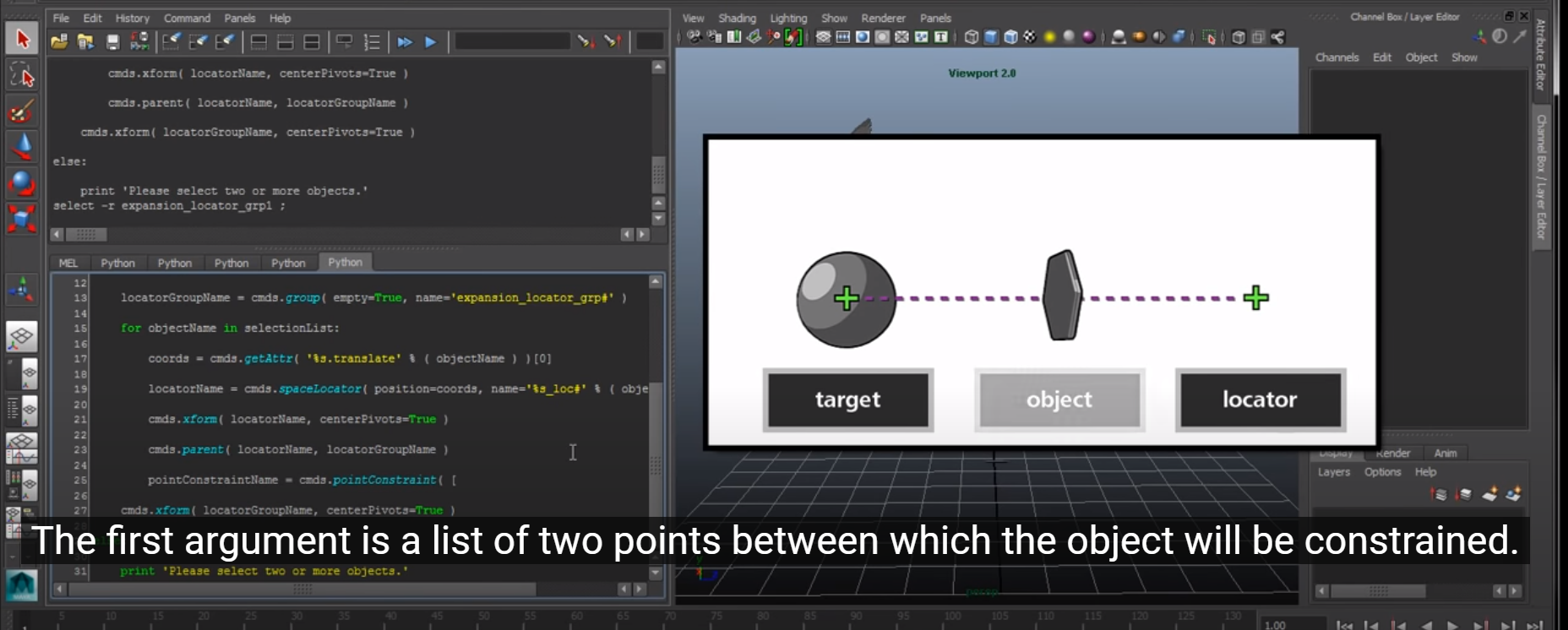1568x630 pixels.
Task: Open the Channel Box Object menu
Action: [x=1421, y=57]
